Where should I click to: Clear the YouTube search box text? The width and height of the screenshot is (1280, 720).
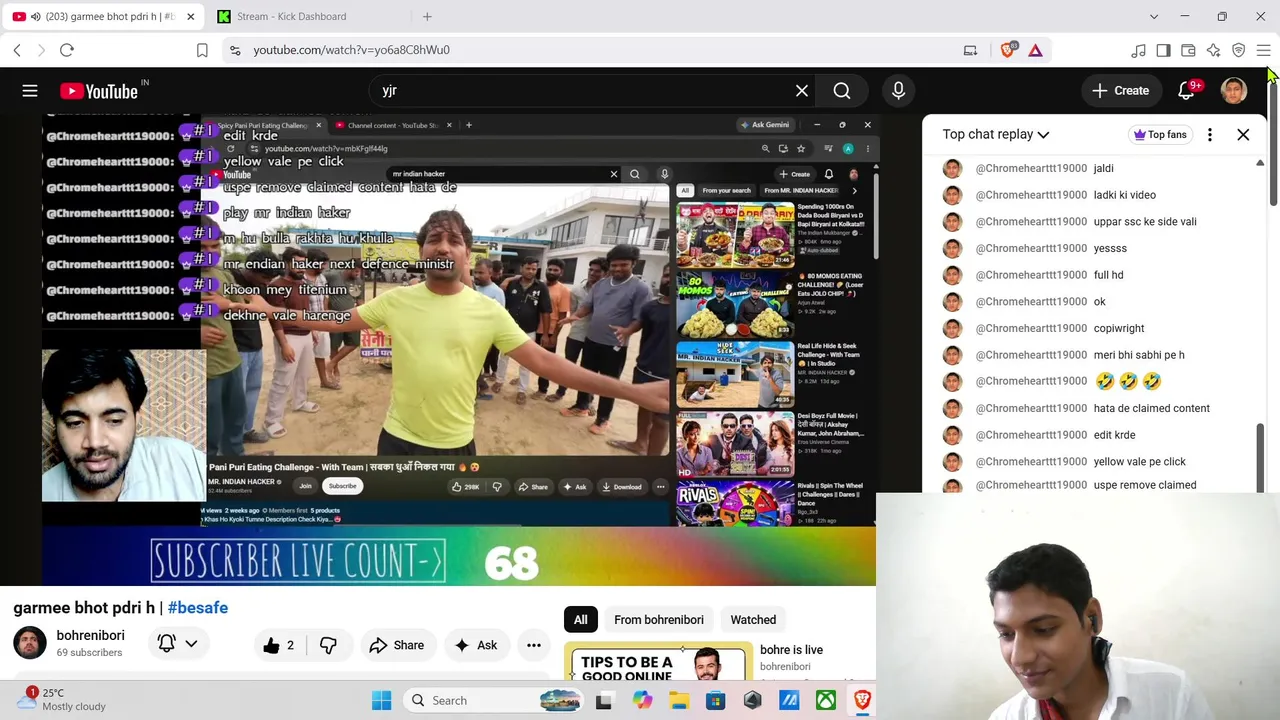(x=802, y=91)
